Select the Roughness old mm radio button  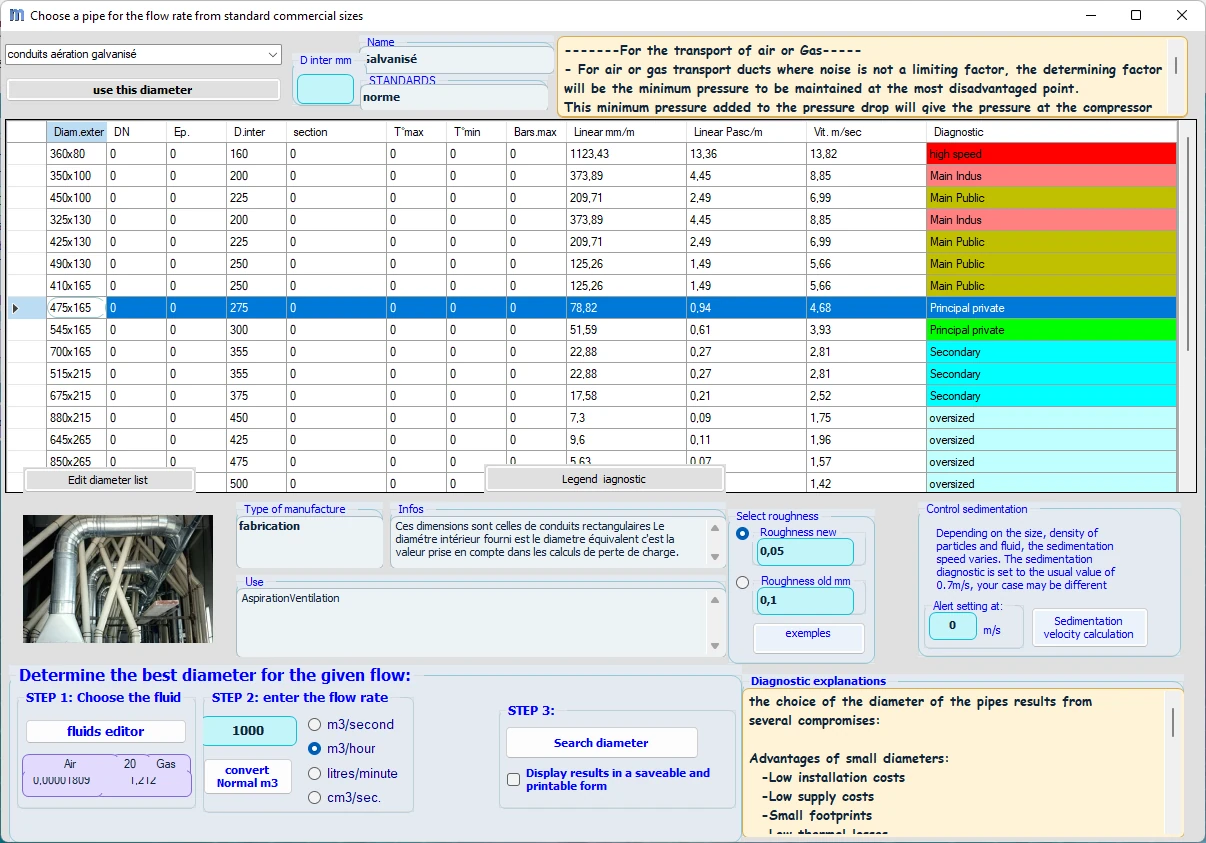point(743,582)
